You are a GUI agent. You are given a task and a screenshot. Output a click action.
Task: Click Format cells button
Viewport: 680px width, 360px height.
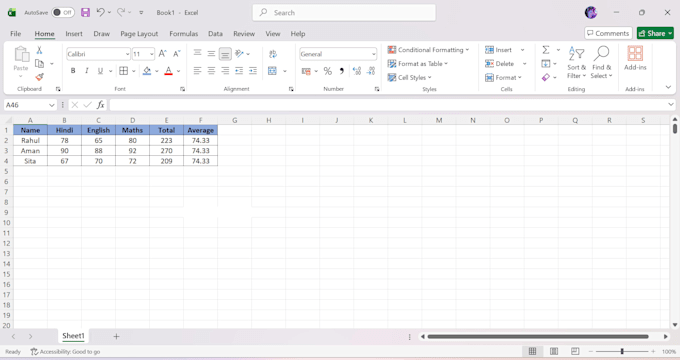(503, 78)
